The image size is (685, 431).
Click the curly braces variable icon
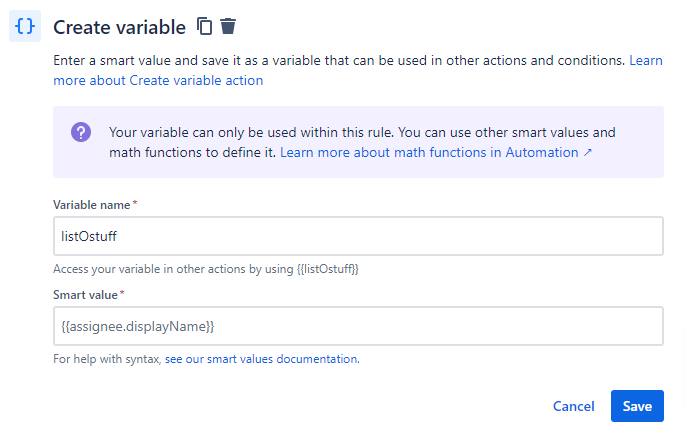pyautogui.click(x=26, y=27)
